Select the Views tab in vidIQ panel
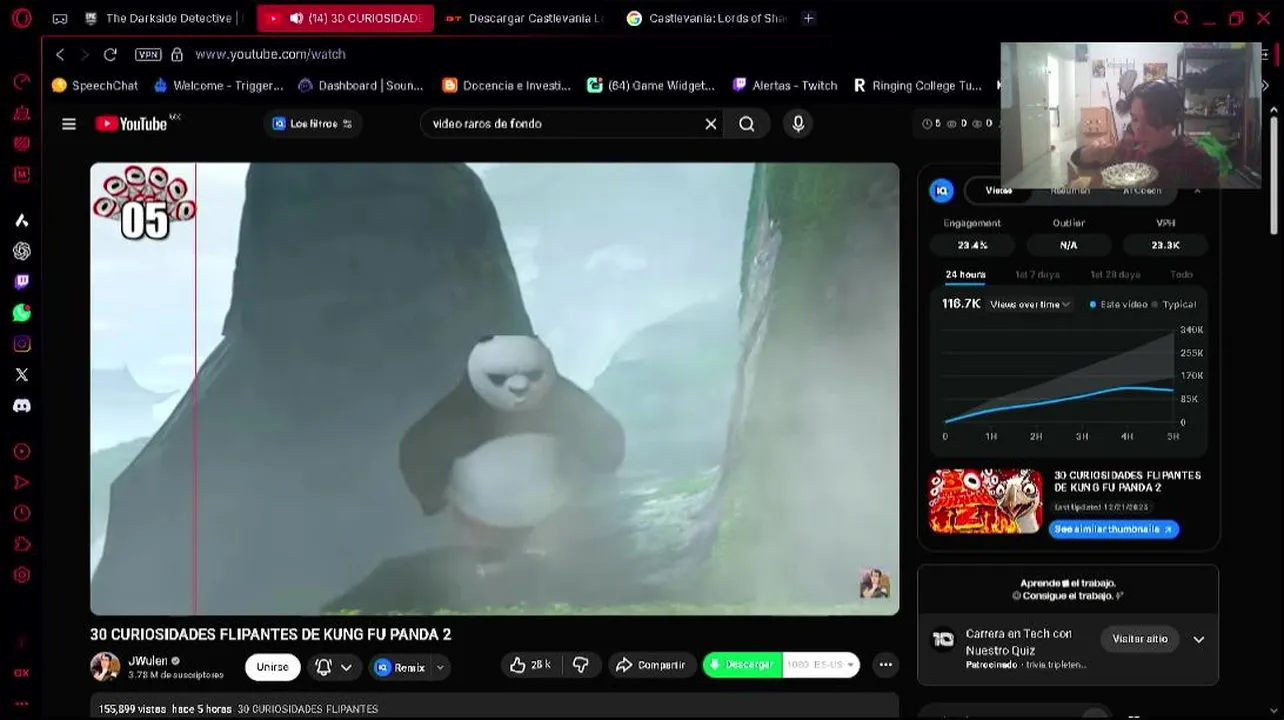Viewport: 1284px width, 720px height. (998, 190)
